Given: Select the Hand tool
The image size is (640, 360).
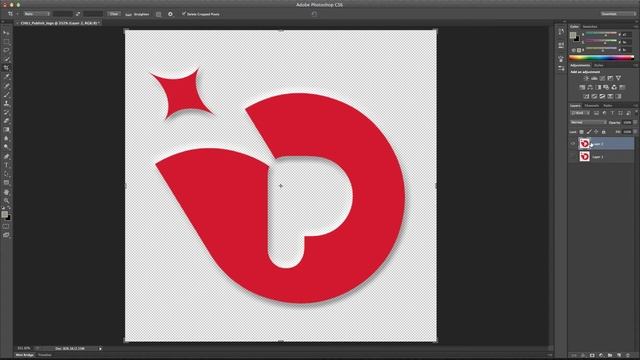Looking at the screenshot, I should tap(6, 192).
